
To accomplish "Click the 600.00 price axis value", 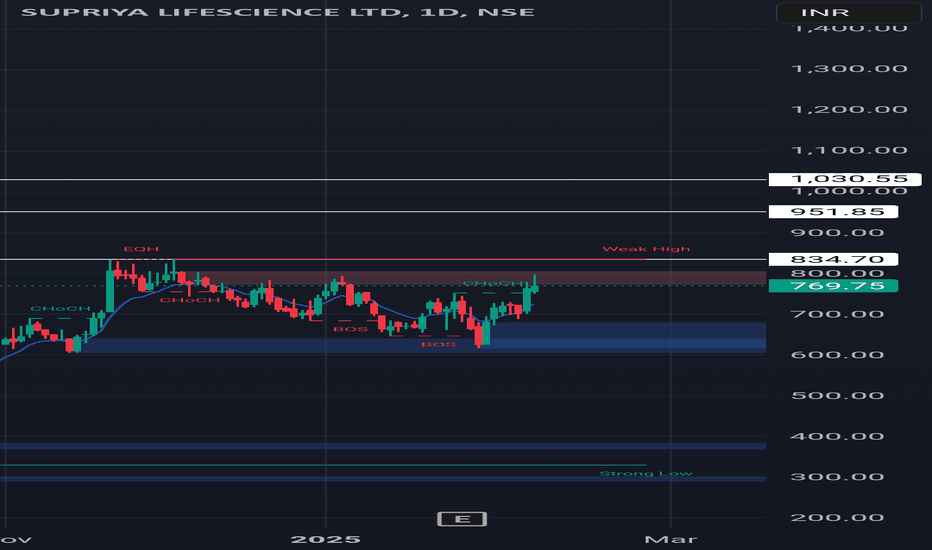I will [x=837, y=355].
